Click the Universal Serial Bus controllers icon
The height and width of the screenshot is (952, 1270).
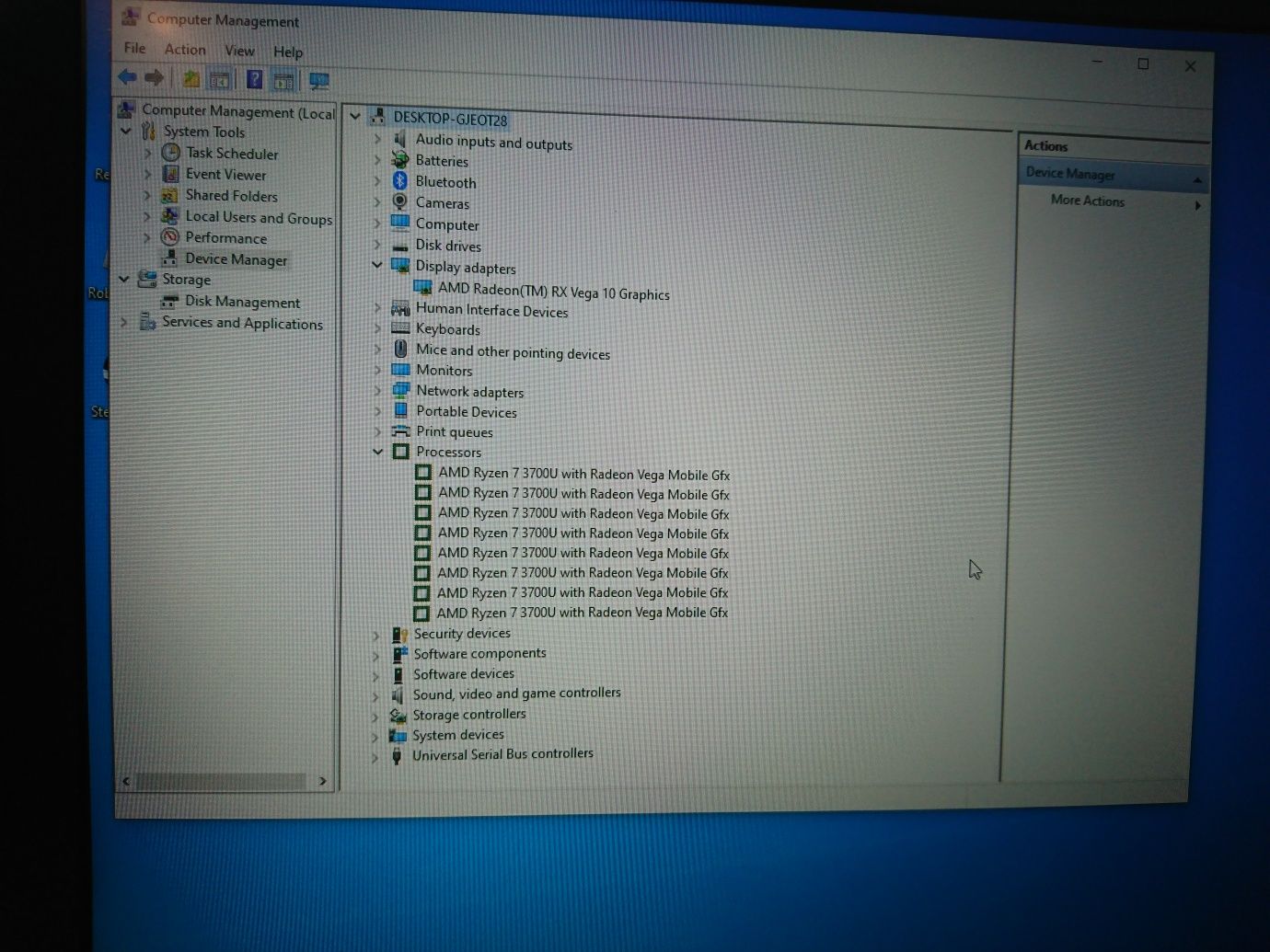397,756
